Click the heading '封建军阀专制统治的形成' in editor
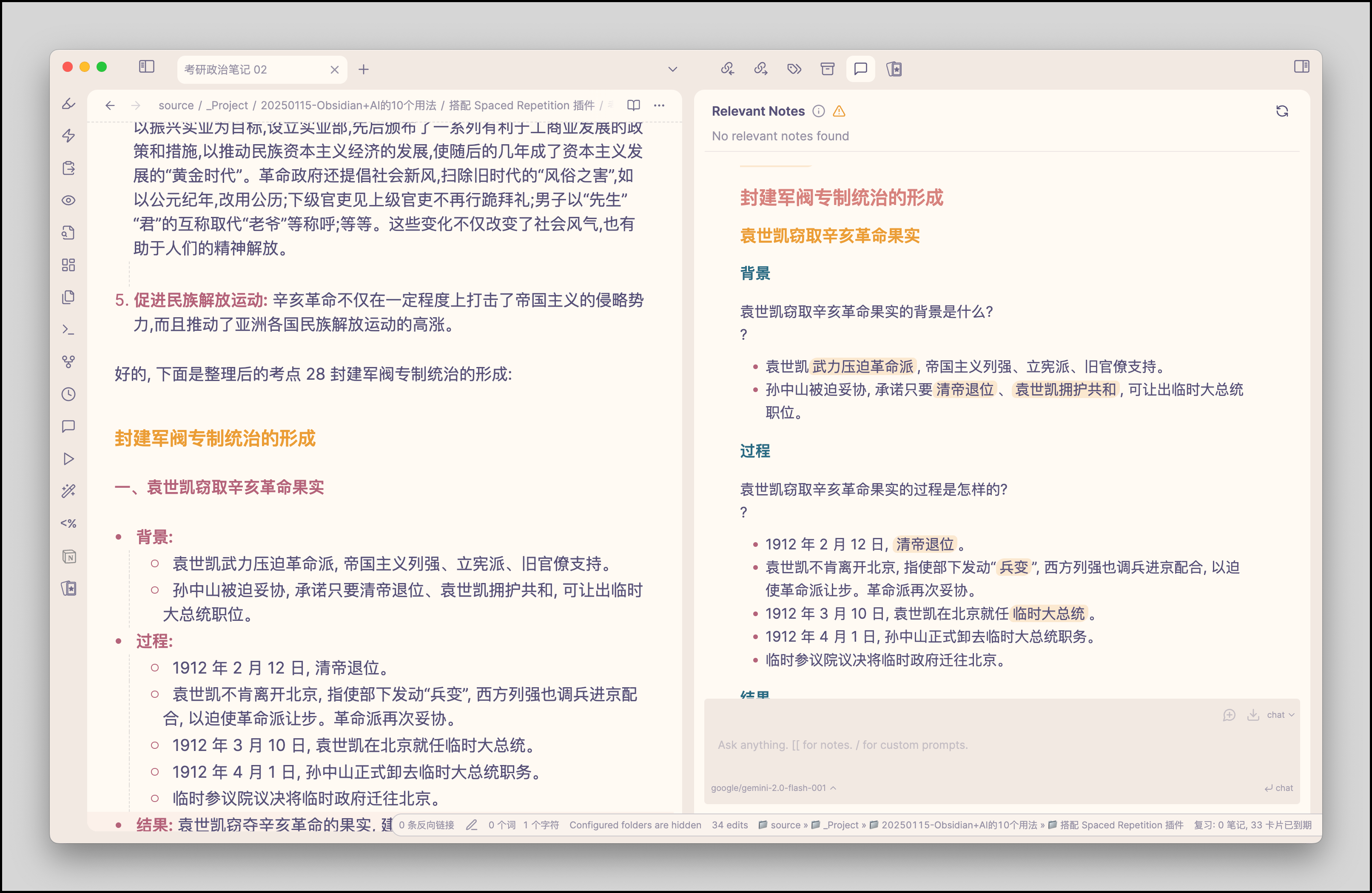 (215, 438)
